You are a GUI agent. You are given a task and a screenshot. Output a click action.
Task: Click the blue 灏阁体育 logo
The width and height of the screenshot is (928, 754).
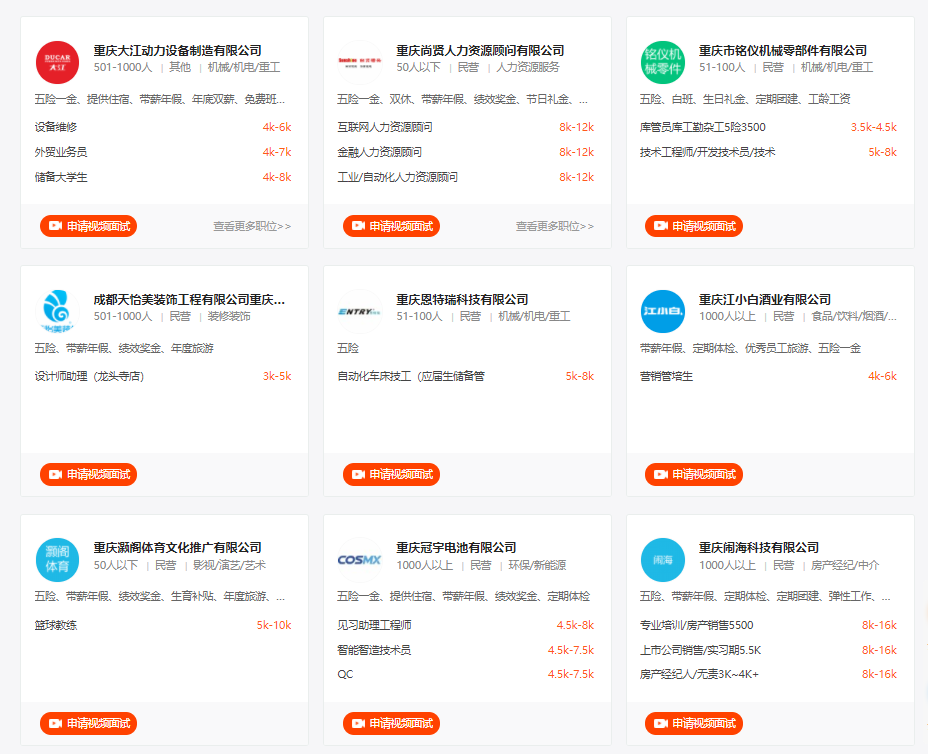click(x=57, y=560)
